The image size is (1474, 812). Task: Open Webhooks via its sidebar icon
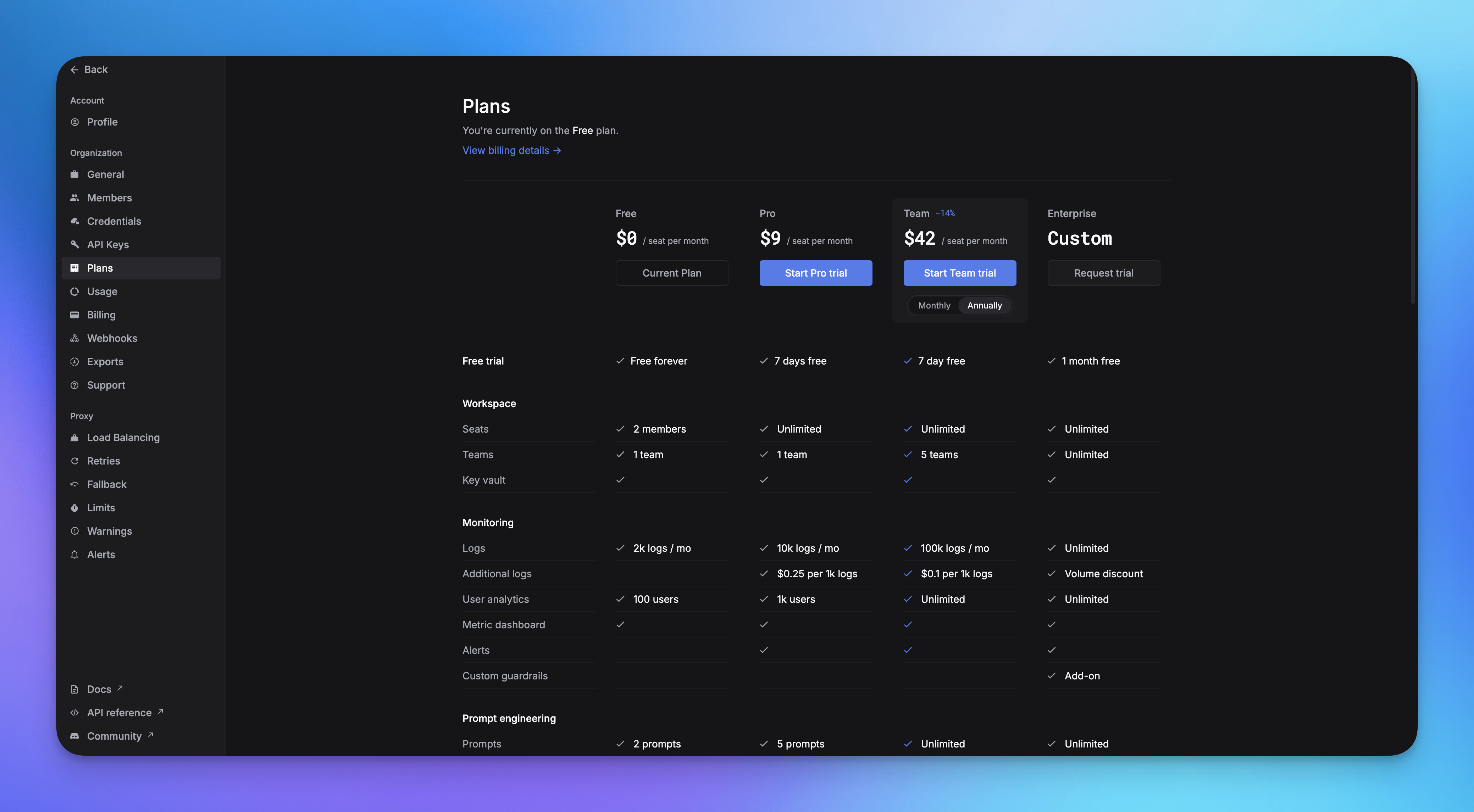(x=74, y=339)
